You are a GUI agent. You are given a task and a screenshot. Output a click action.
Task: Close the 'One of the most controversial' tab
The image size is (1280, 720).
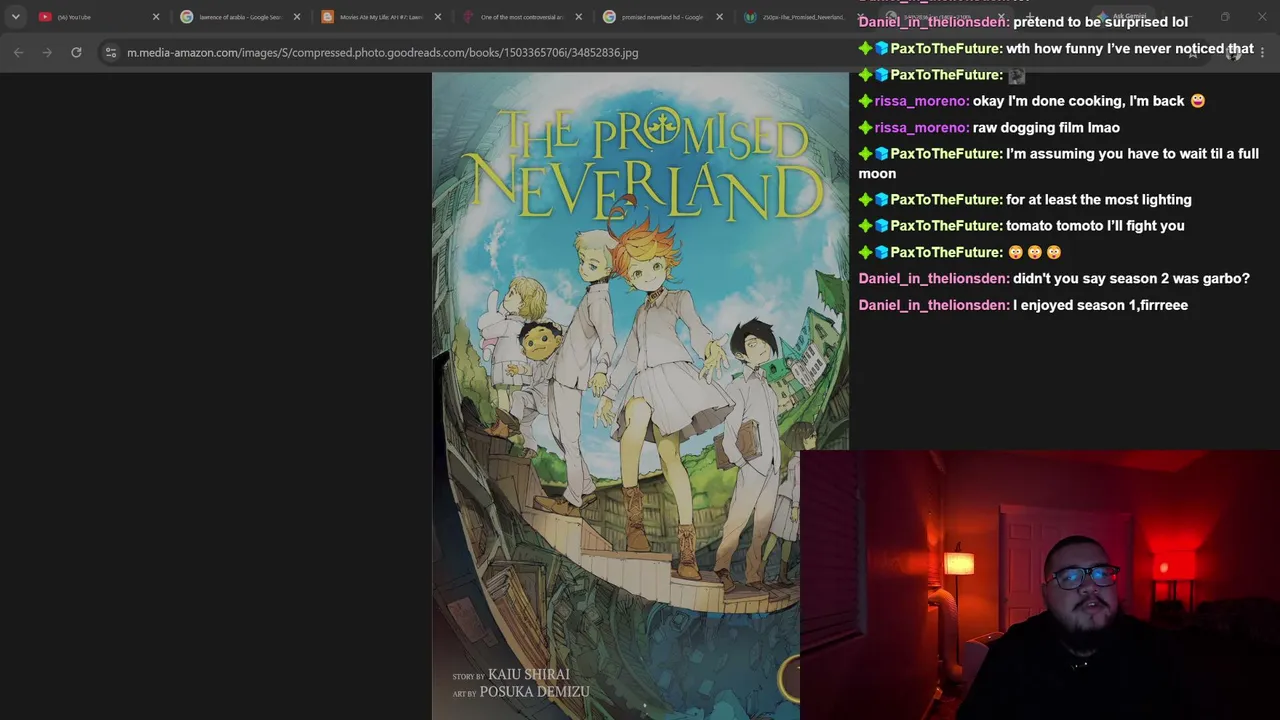579,17
